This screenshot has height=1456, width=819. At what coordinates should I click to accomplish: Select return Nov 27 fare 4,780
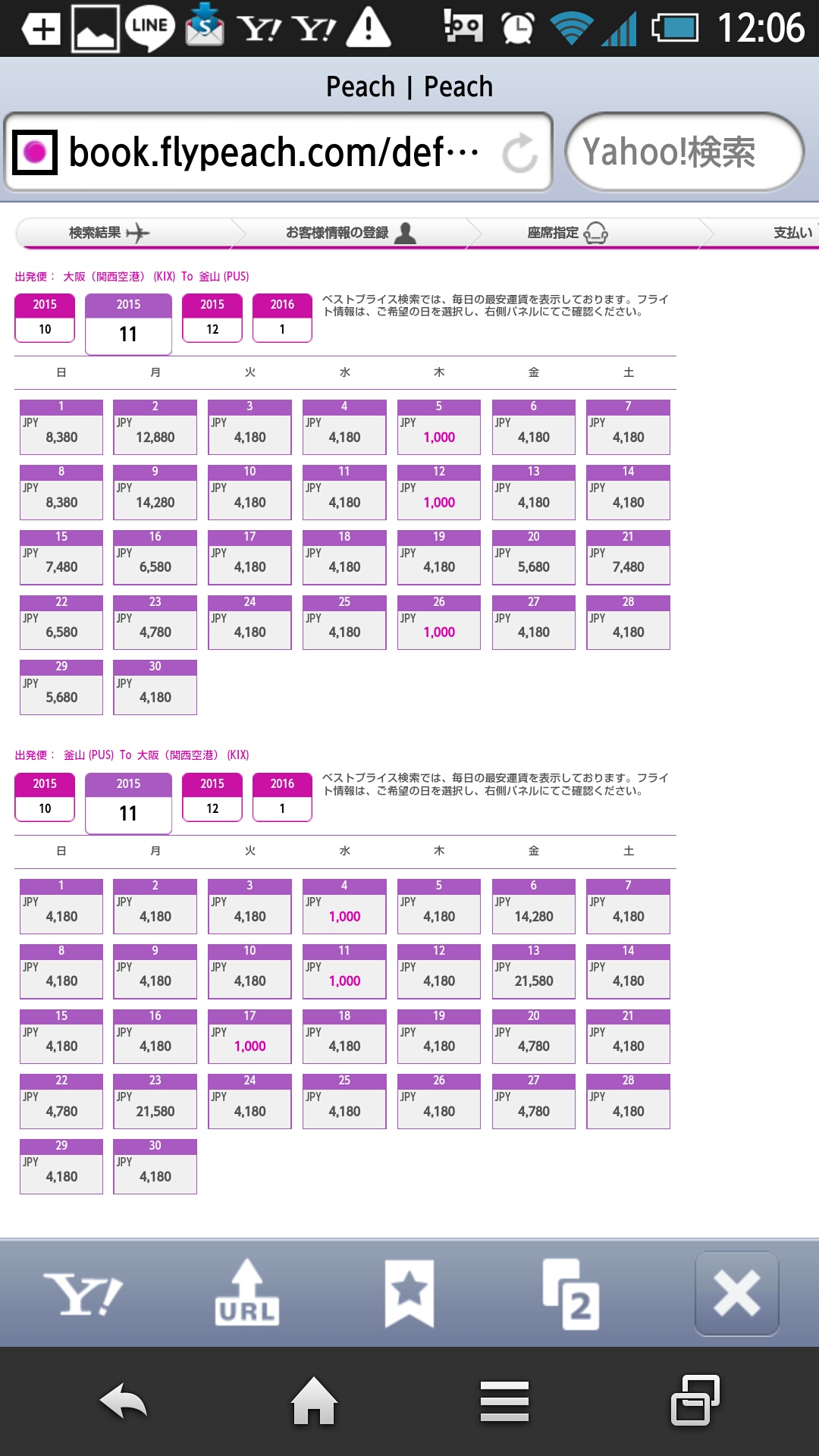point(534,1102)
